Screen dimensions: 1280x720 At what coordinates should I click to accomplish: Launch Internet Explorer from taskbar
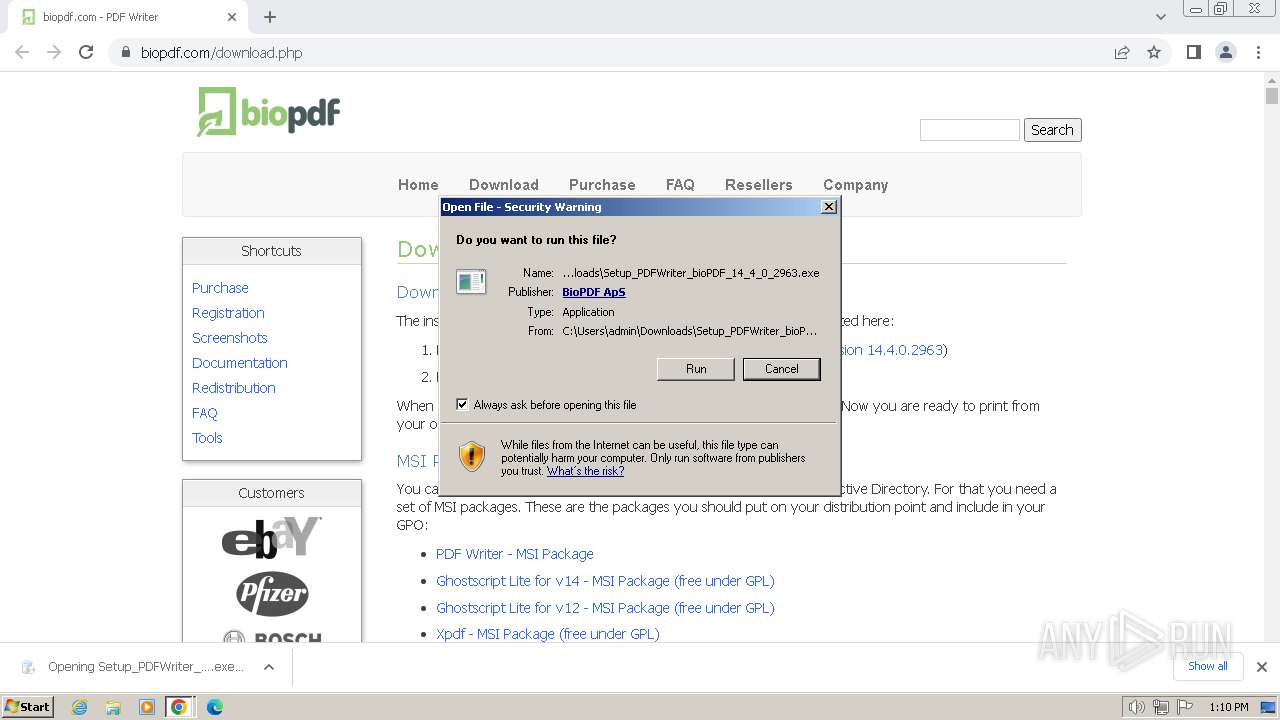(x=79, y=707)
